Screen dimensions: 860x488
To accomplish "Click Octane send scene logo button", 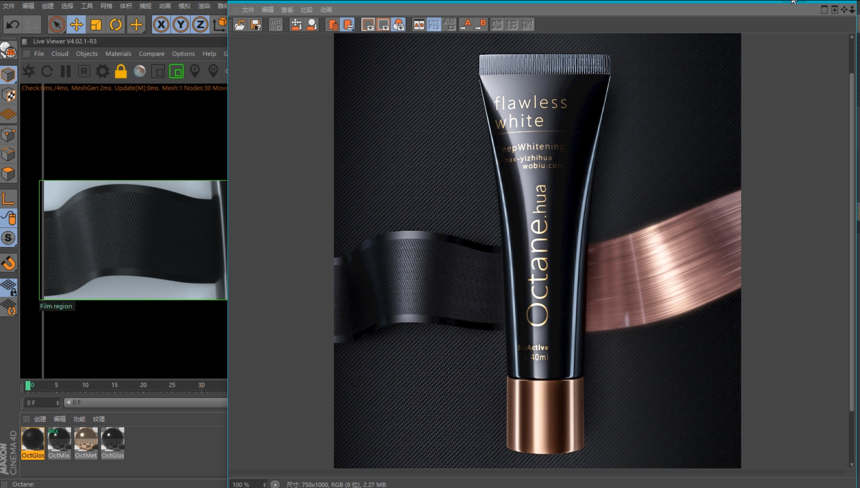I will point(29,71).
